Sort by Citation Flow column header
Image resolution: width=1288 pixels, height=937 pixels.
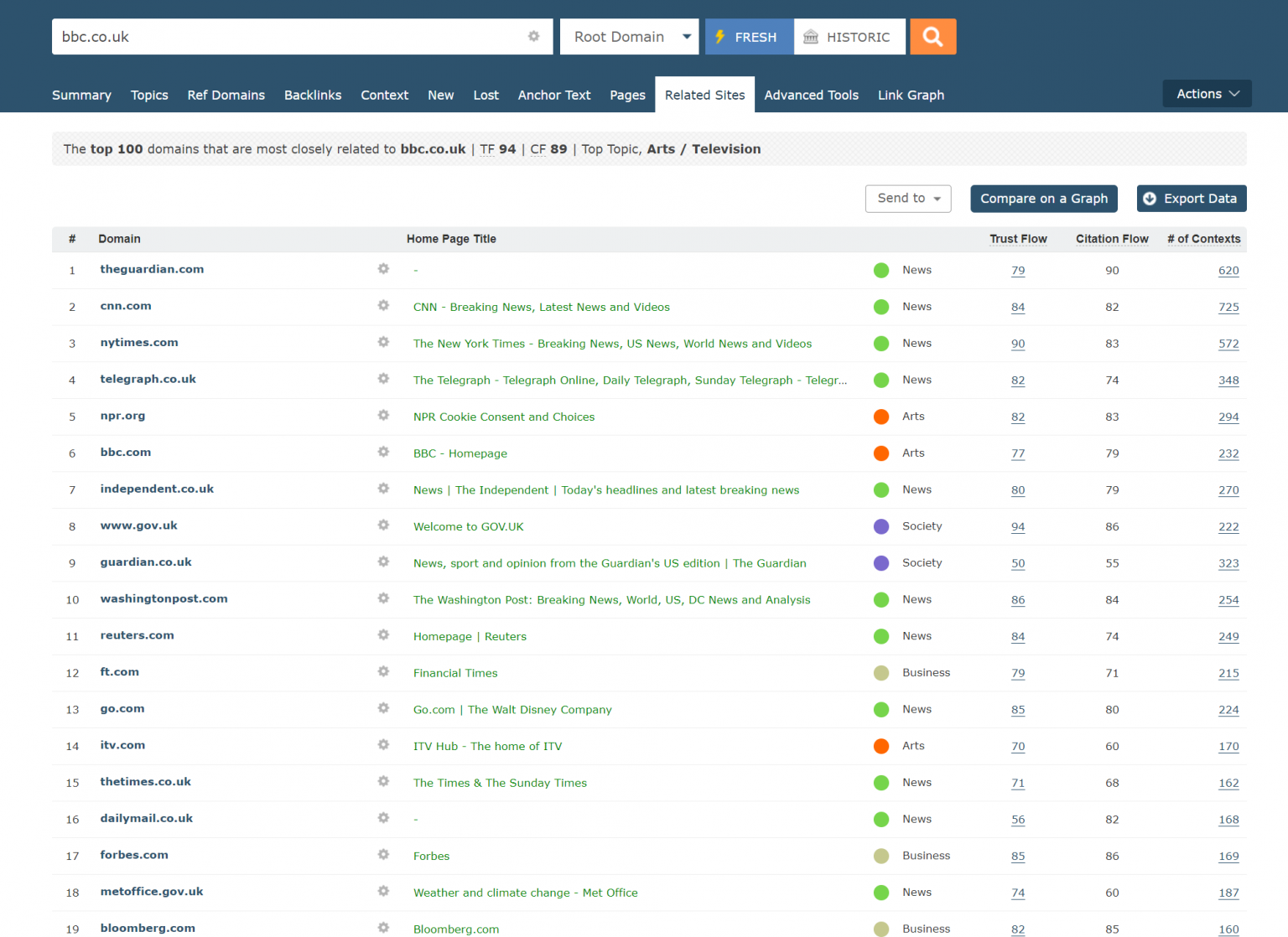pyautogui.click(x=1112, y=239)
